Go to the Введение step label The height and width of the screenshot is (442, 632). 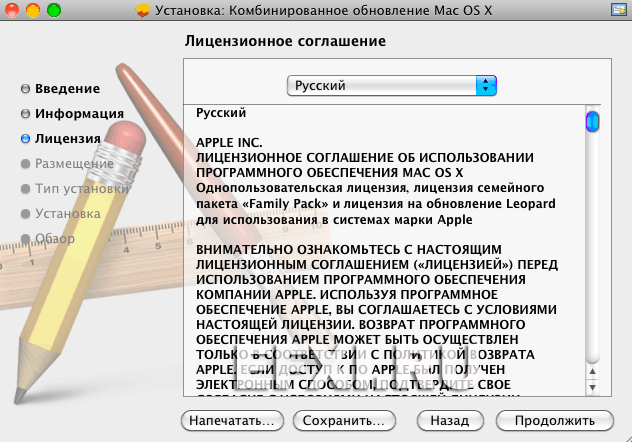coord(67,89)
